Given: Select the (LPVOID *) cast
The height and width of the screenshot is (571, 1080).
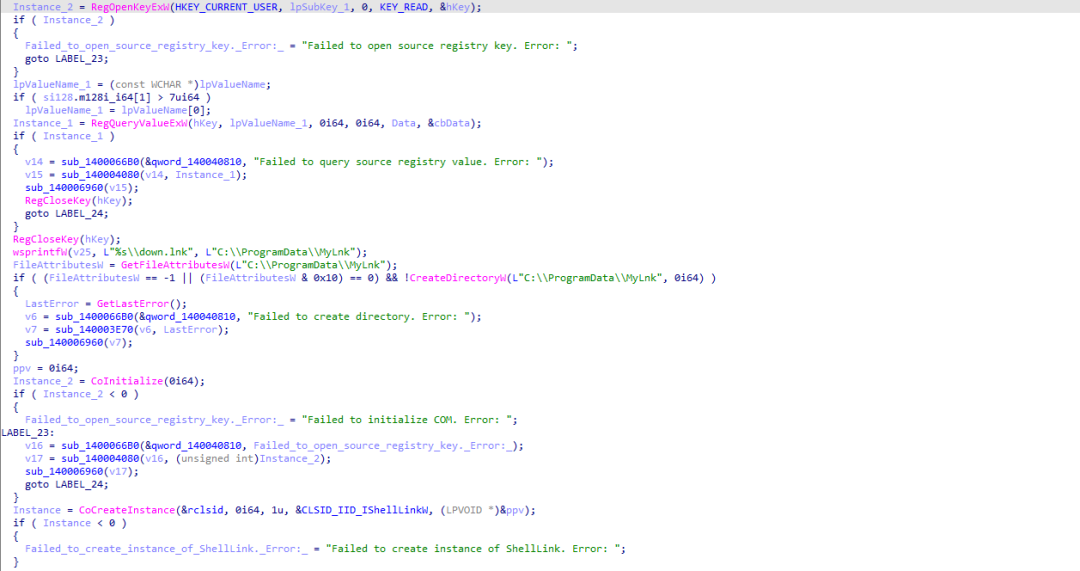Looking at the screenshot, I should coord(470,510).
